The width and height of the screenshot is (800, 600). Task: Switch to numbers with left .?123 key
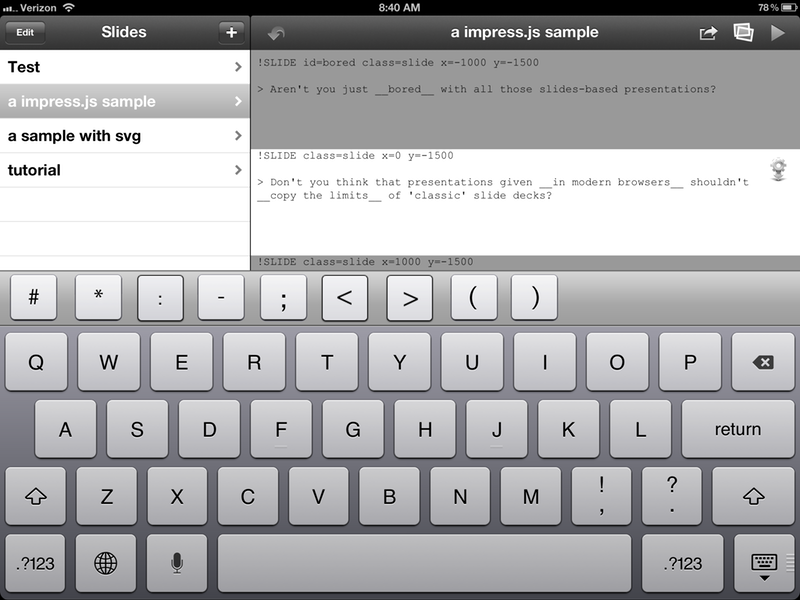click(x=35, y=563)
